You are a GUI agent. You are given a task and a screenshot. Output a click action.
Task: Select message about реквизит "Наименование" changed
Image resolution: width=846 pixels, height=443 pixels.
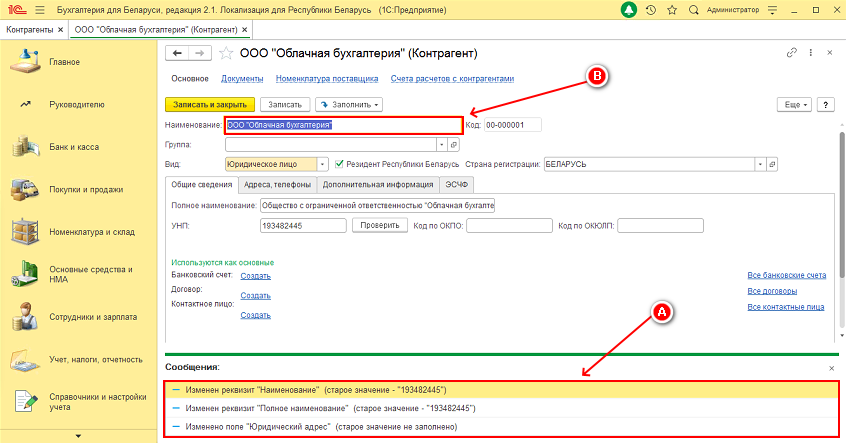(501, 390)
